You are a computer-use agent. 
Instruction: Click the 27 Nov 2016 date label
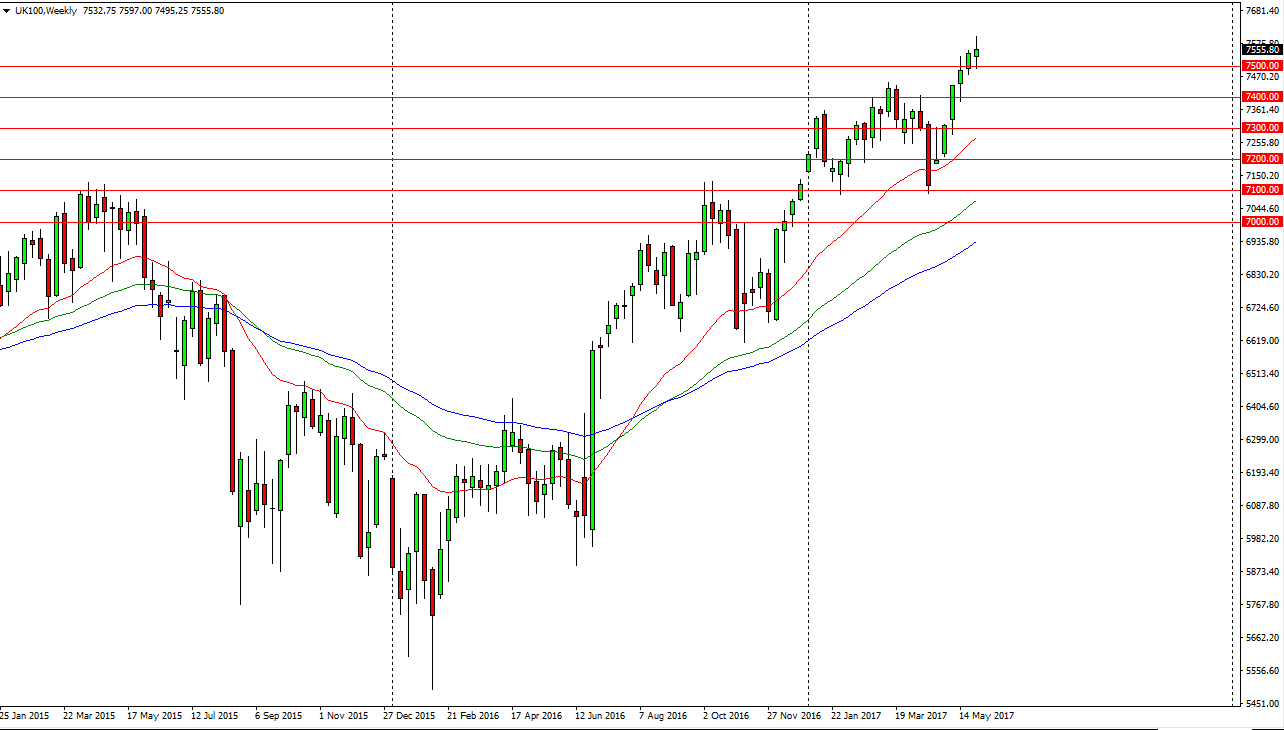795,716
